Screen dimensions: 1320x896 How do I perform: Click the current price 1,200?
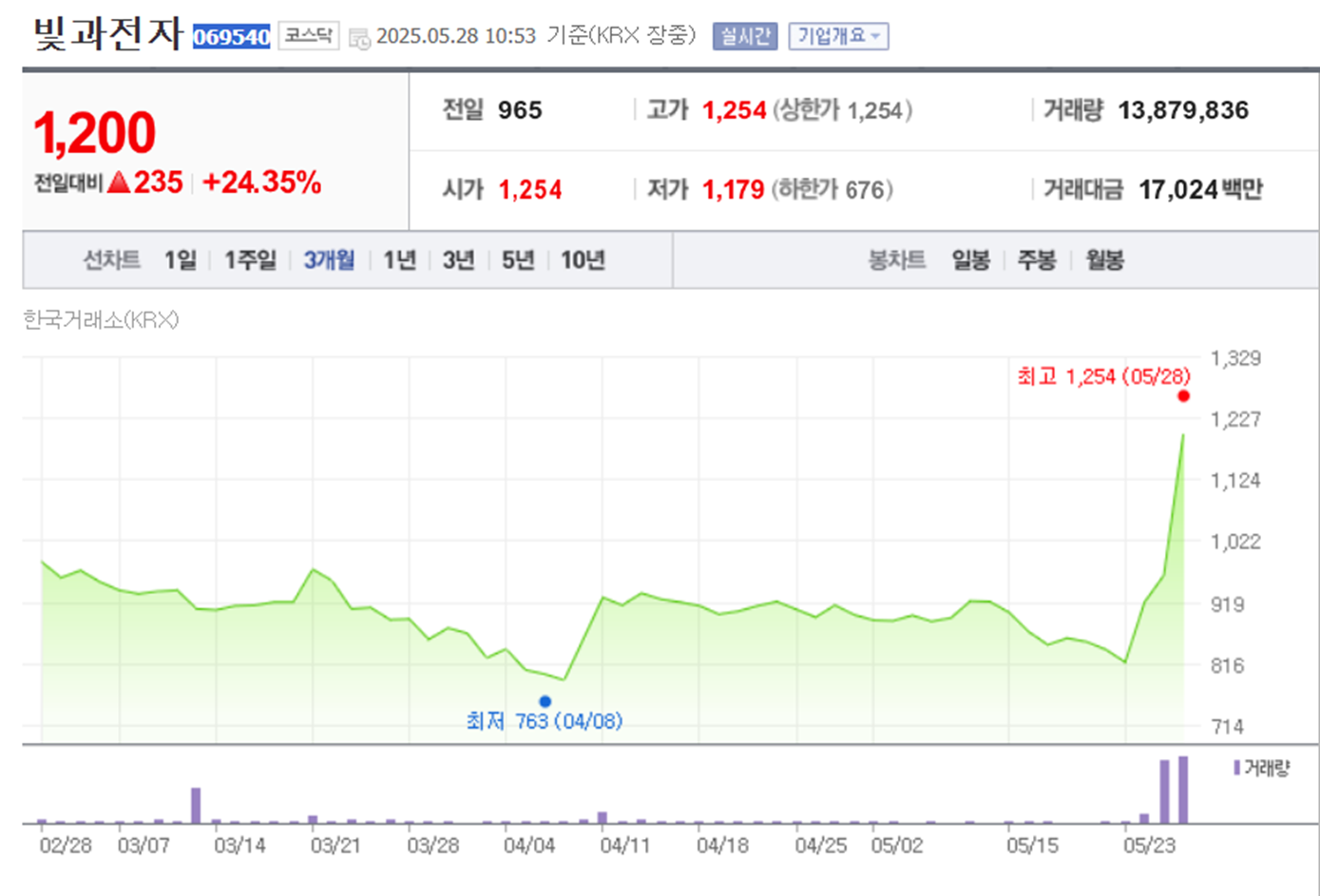(94, 133)
